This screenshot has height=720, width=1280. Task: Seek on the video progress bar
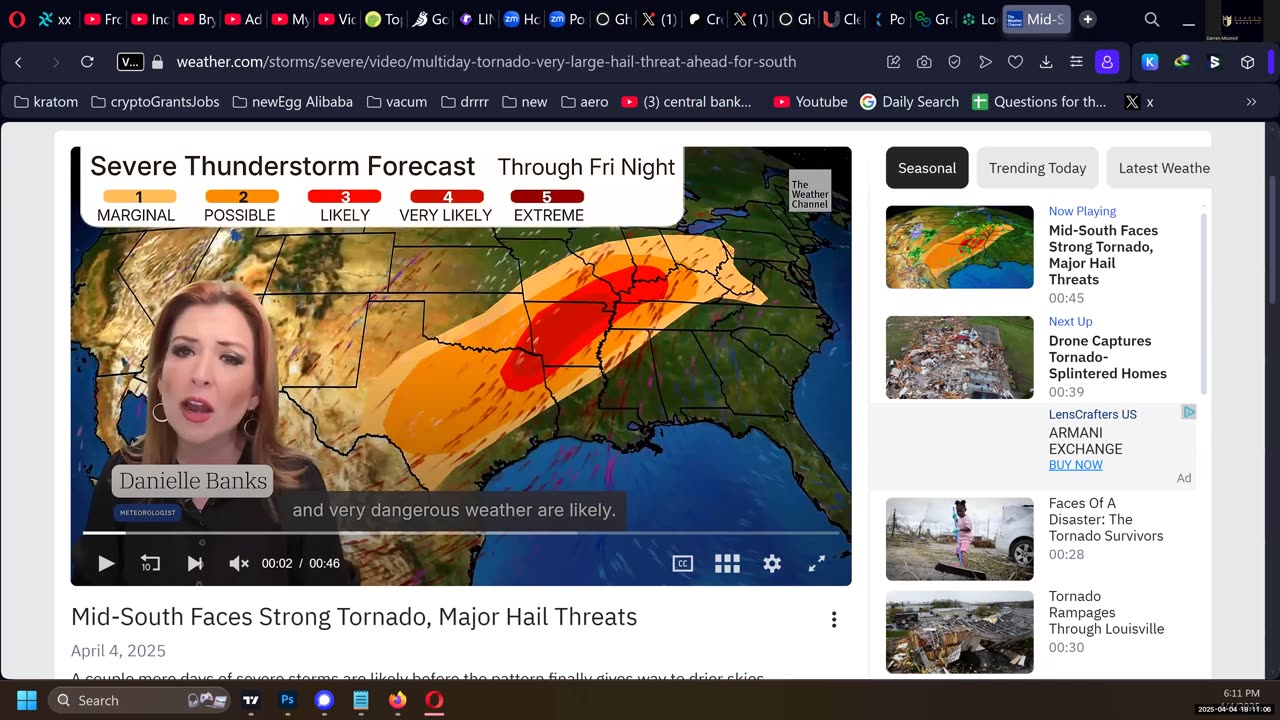(x=461, y=533)
